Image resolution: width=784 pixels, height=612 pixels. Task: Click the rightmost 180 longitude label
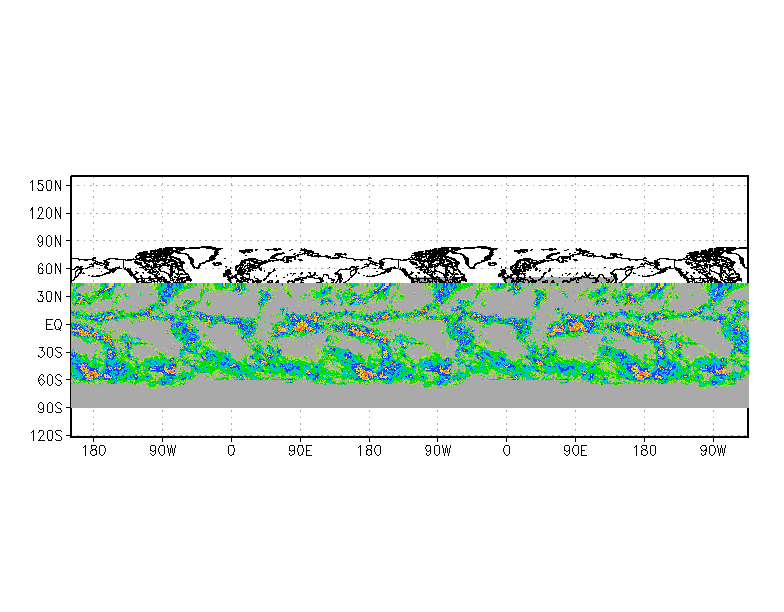pos(643,451)
